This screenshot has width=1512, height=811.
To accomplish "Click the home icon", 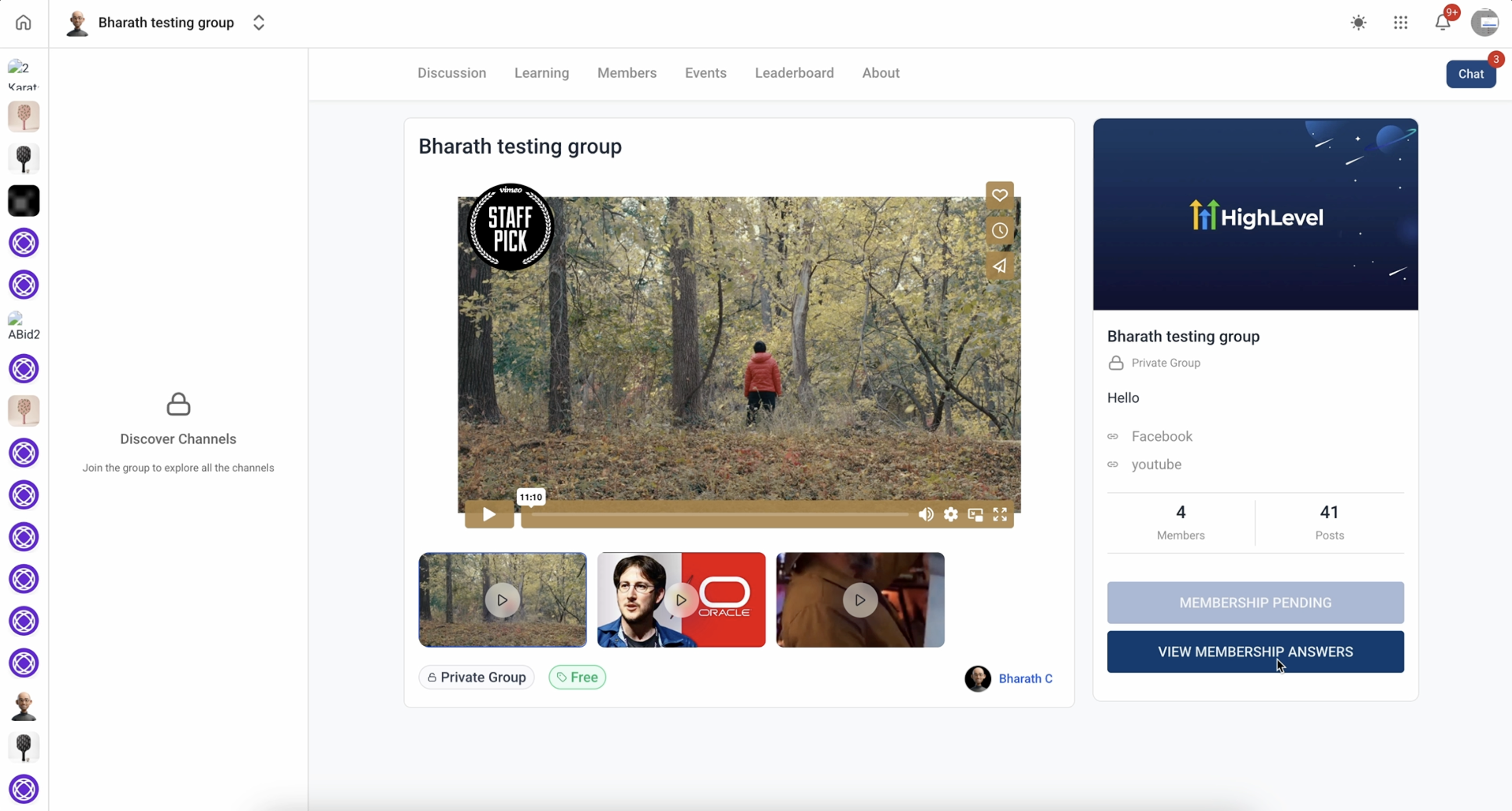I will point(24,22).
